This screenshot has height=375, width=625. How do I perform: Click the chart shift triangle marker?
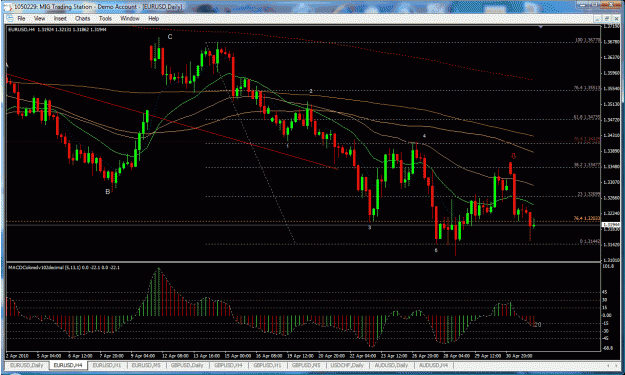[x=540, y=27]
